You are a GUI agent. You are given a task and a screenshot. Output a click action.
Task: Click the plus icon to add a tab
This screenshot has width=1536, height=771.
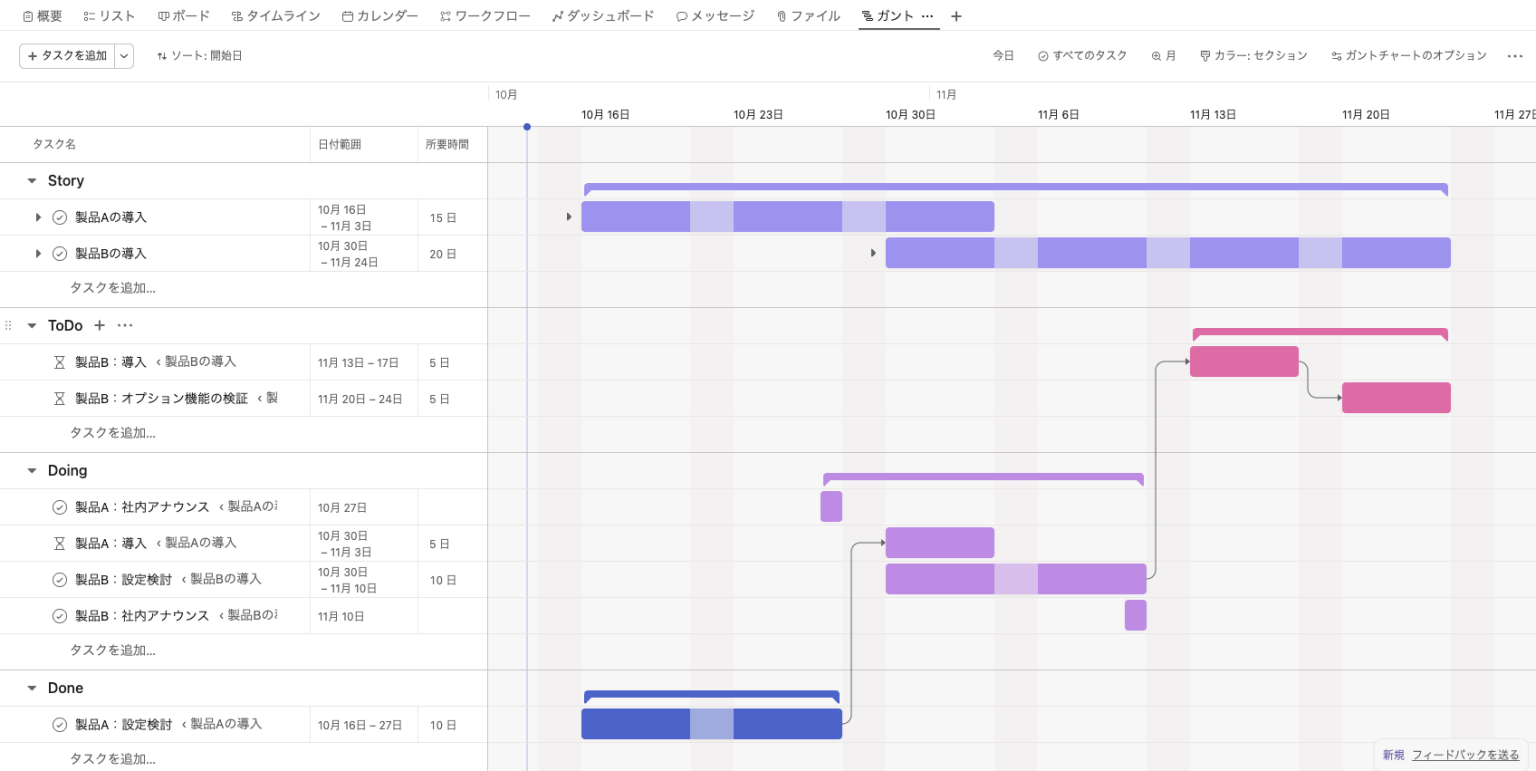coord(956,16)
